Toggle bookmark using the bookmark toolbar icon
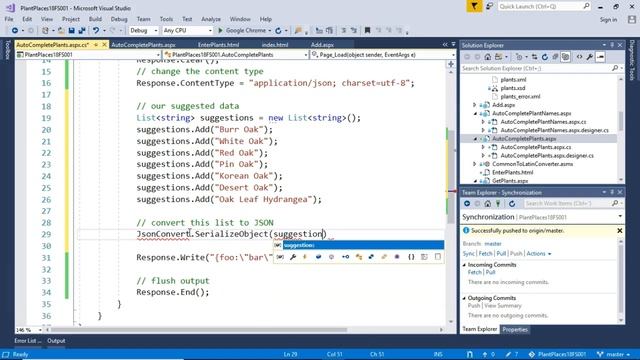 (x=367, y=31)
